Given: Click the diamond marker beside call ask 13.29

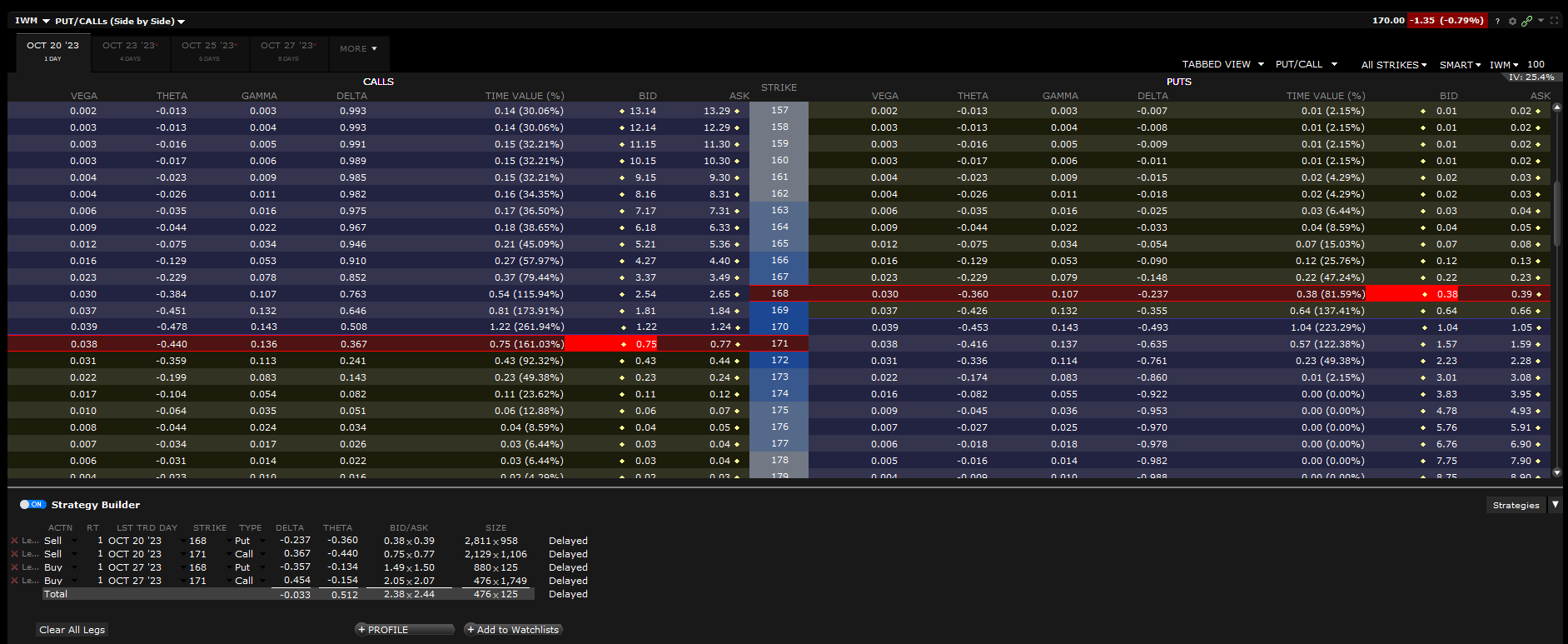Looking at the screenshot, I should (737, 111).
